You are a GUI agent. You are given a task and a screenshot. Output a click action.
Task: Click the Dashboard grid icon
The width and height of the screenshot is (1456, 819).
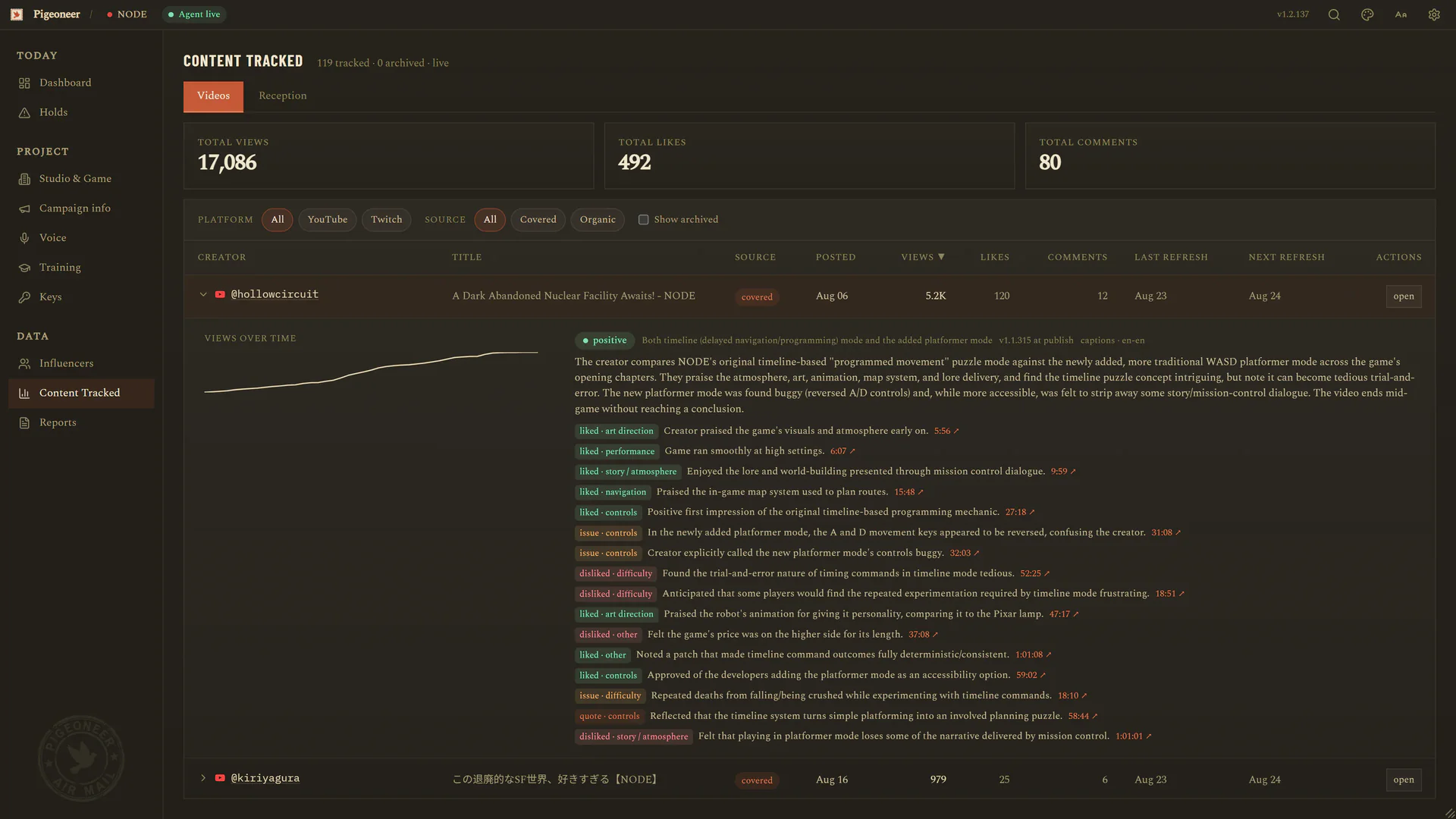coord(24,83)
